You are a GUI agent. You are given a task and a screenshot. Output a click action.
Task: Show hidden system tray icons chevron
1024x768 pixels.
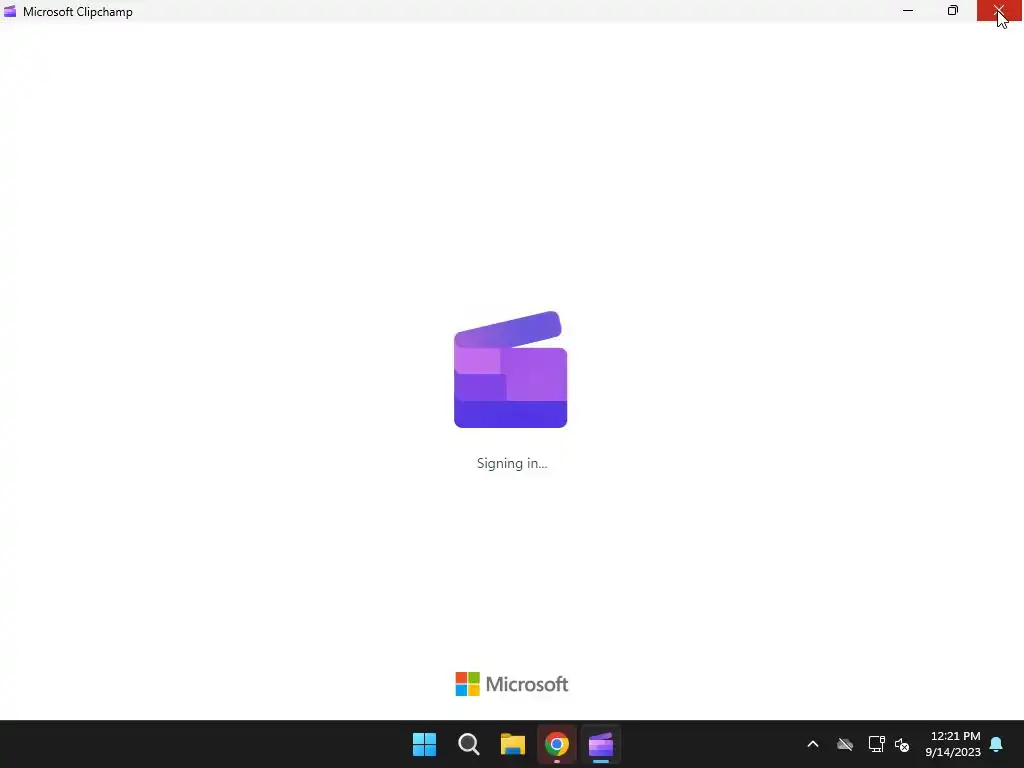(x=813, y=744)
